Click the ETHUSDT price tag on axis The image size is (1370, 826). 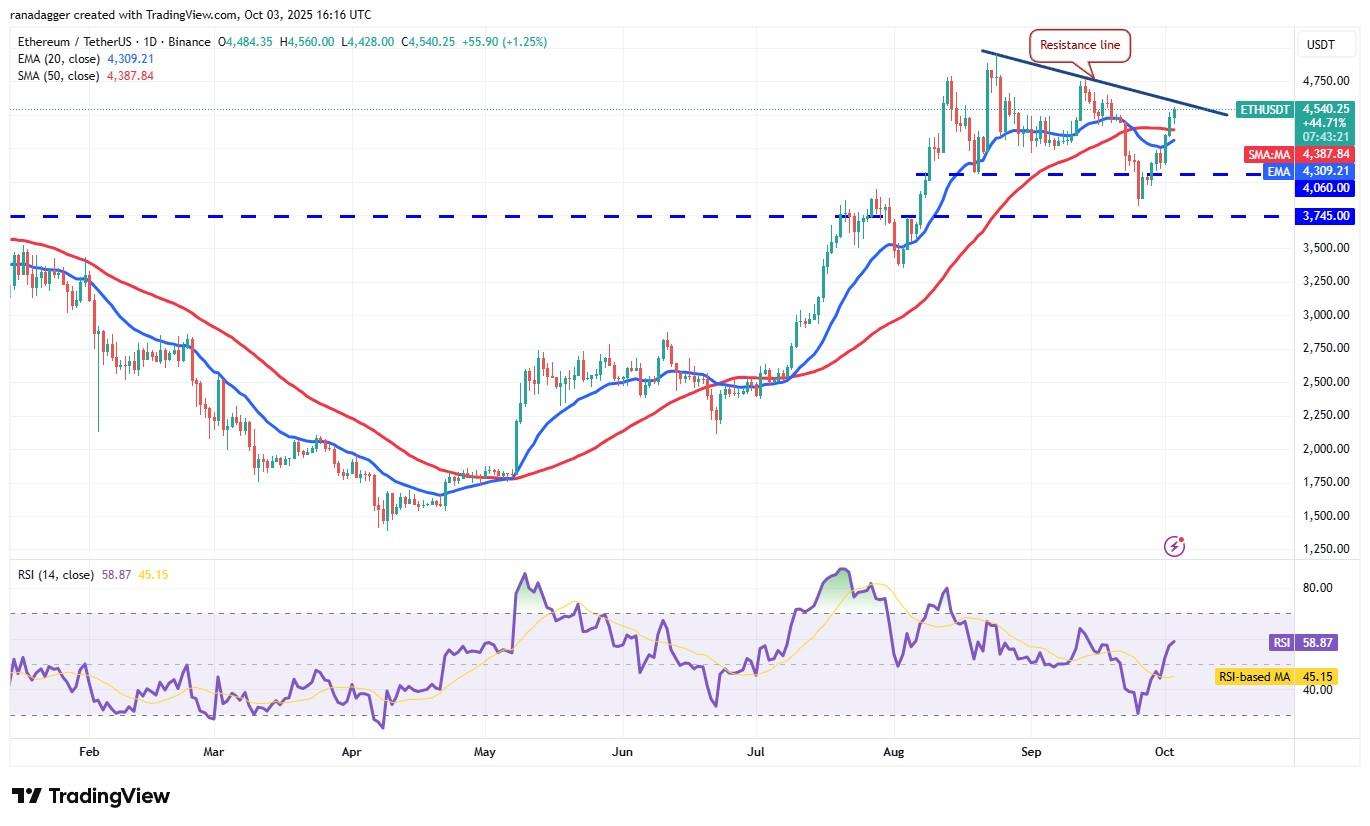pyautogui.click(x=1264, y=110)
